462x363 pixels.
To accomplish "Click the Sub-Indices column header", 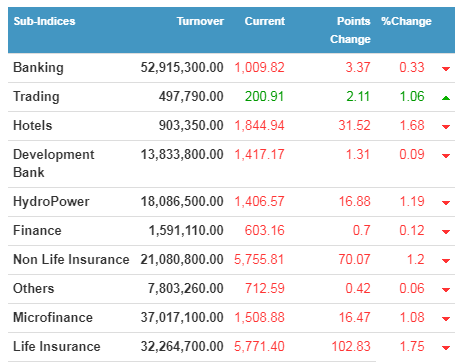I will 44,21.
